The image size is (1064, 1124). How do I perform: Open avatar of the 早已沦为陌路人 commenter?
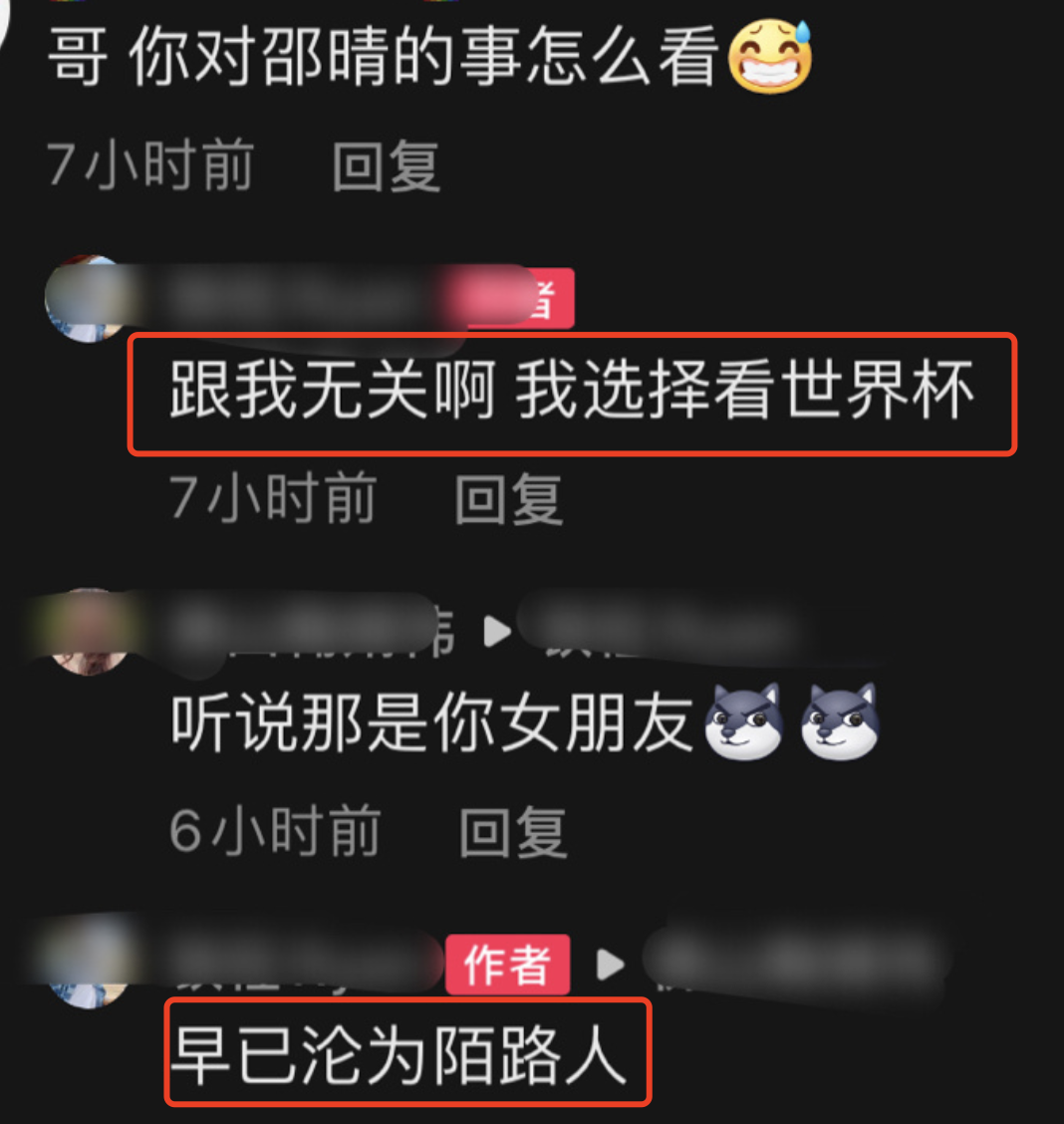click(x=88, y=965)
